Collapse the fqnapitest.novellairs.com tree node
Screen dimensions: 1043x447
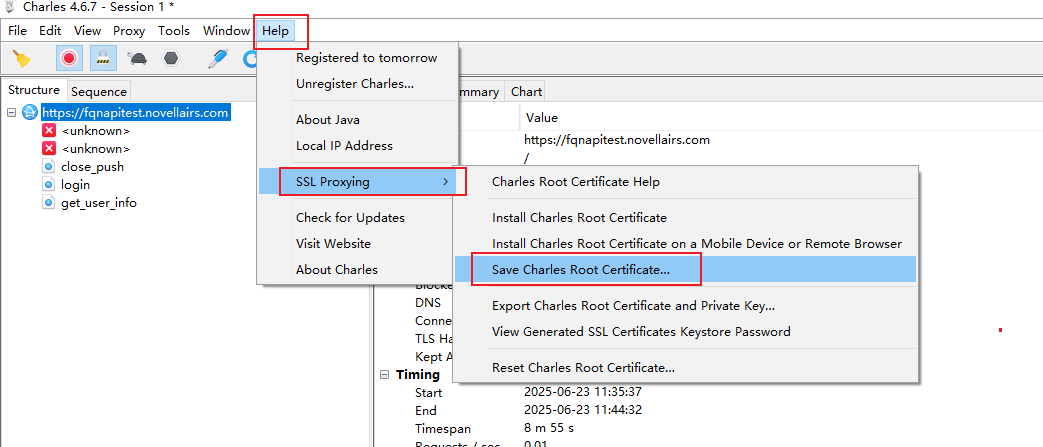click(x=11, y=113)
